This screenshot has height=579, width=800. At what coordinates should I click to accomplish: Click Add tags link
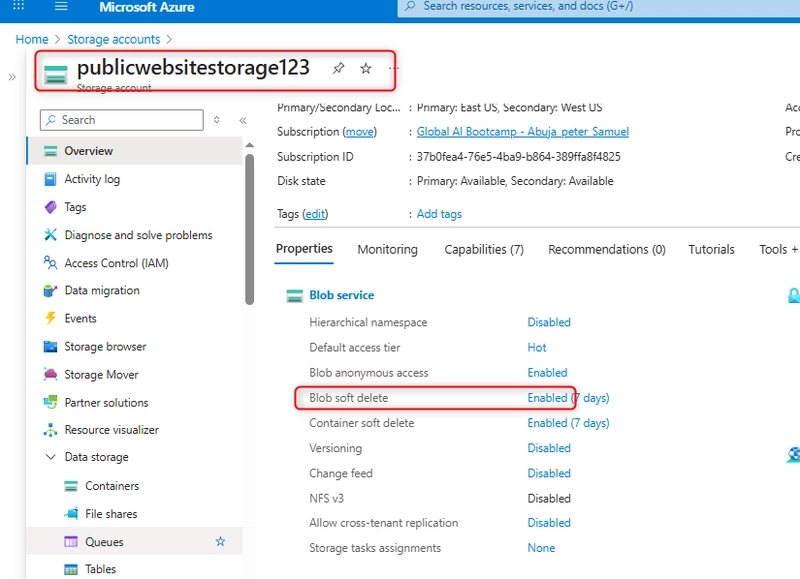[x=439, y=214]
